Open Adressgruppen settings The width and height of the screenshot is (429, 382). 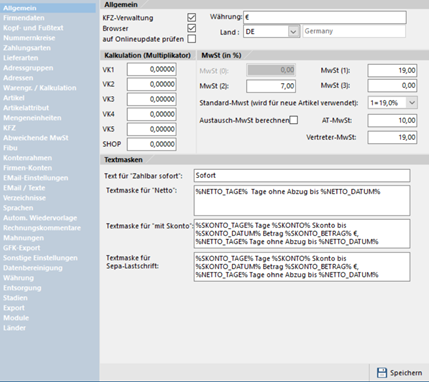(x=28, y=68)
